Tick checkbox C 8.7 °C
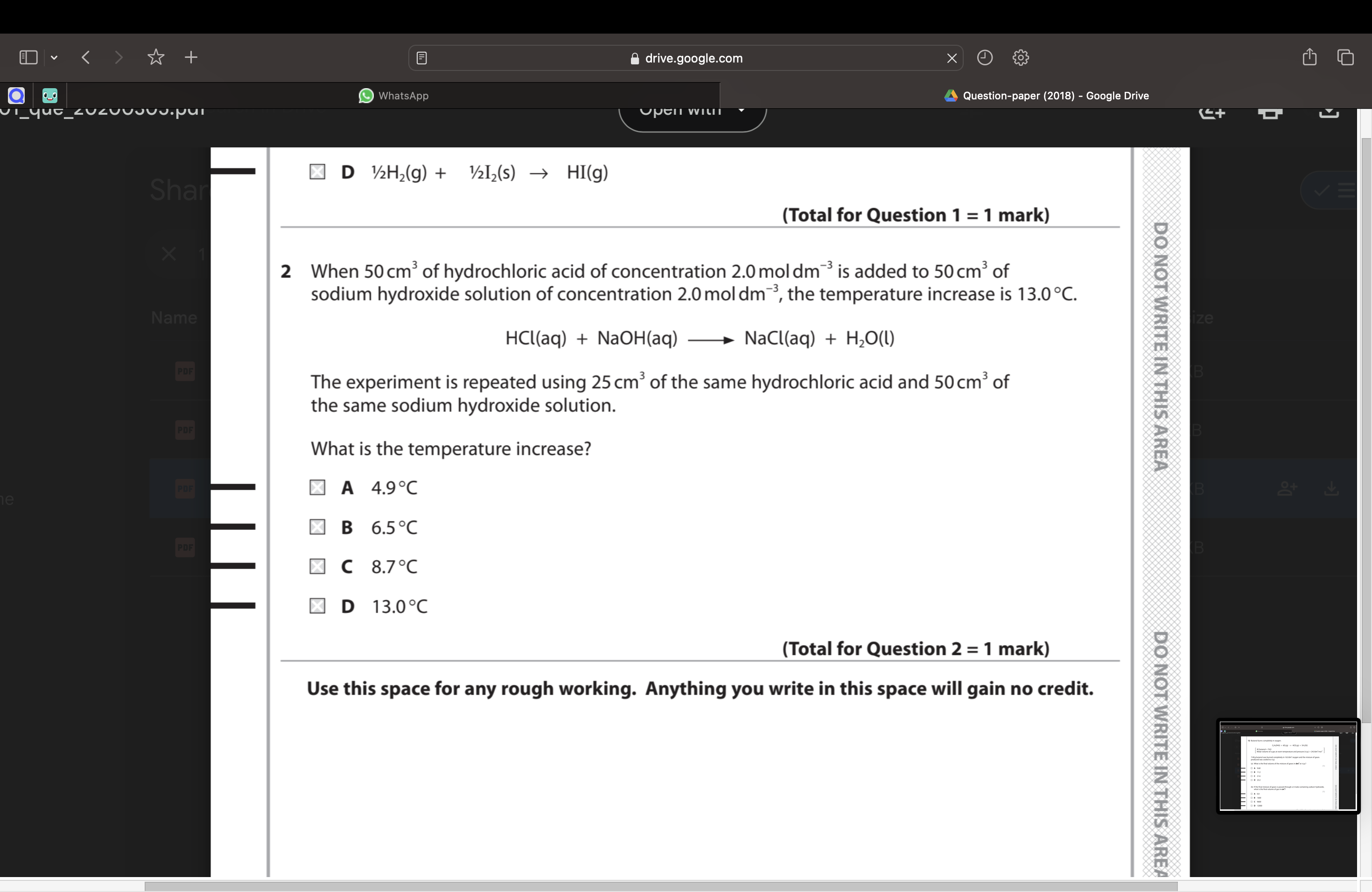Viewport: 1372px width, 892px height. pyautogui.click(x=317, y=566)
